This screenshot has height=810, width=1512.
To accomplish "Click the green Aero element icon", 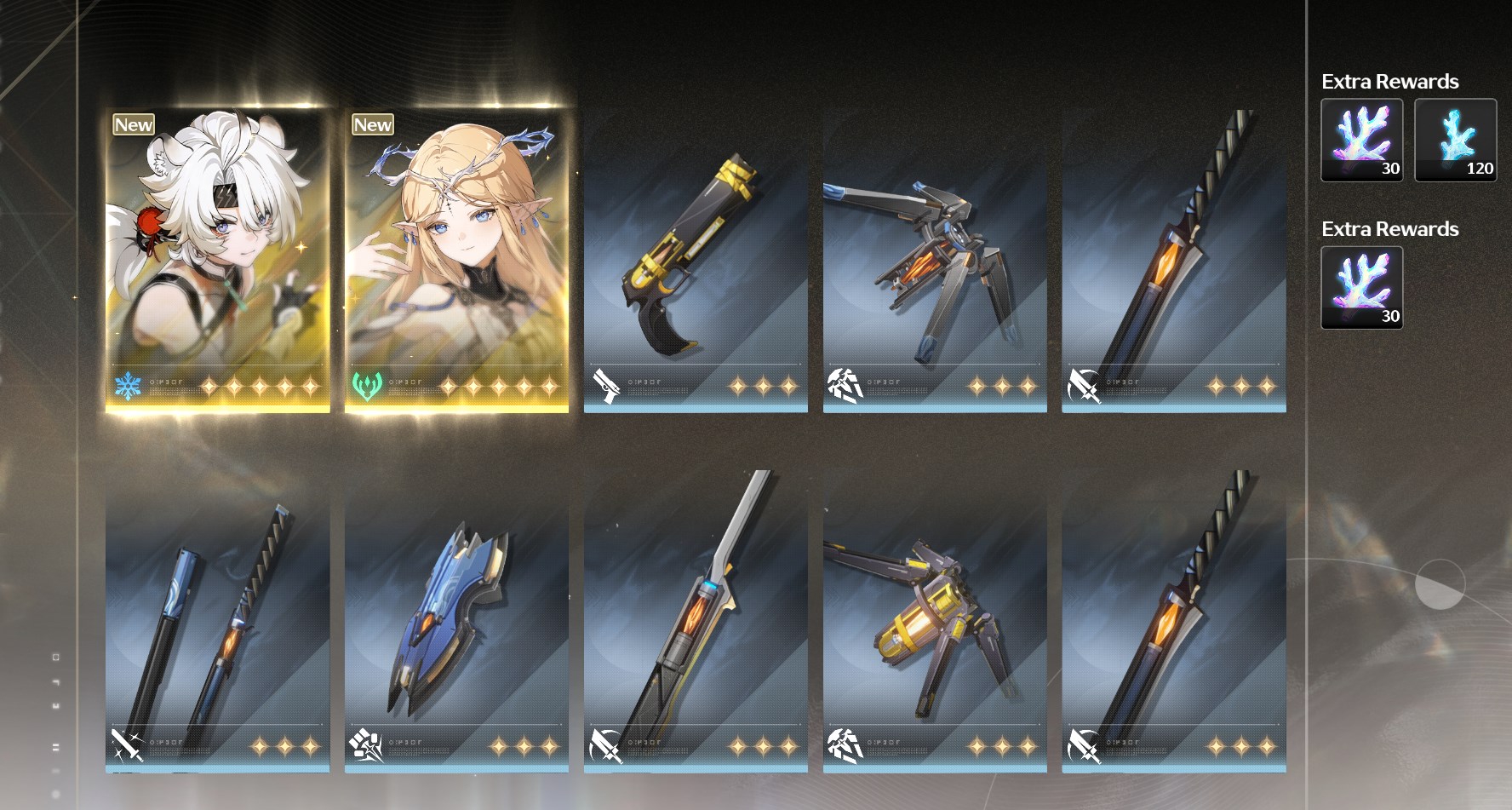I will 367,386.
